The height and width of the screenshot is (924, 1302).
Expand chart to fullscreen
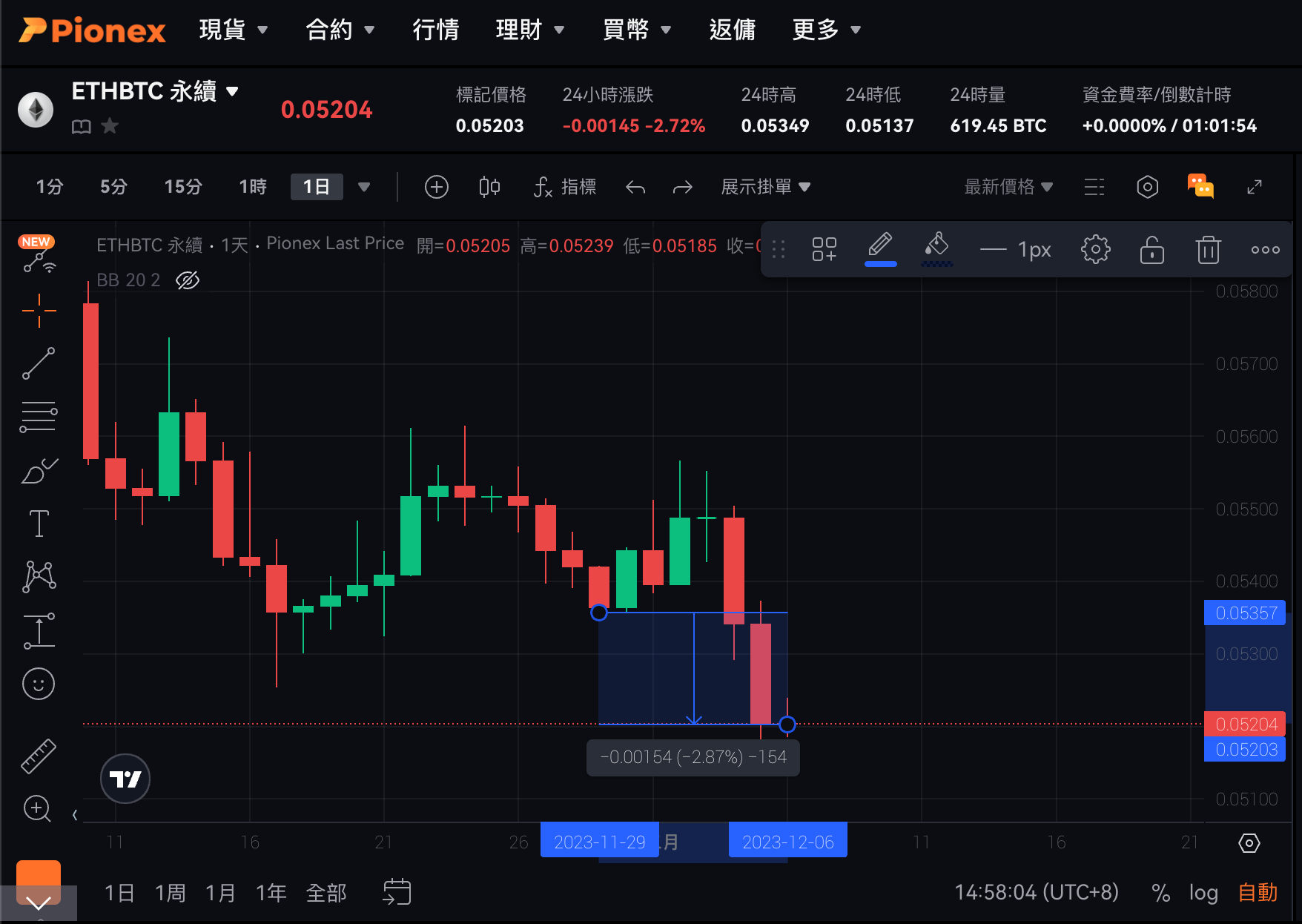1255,187
